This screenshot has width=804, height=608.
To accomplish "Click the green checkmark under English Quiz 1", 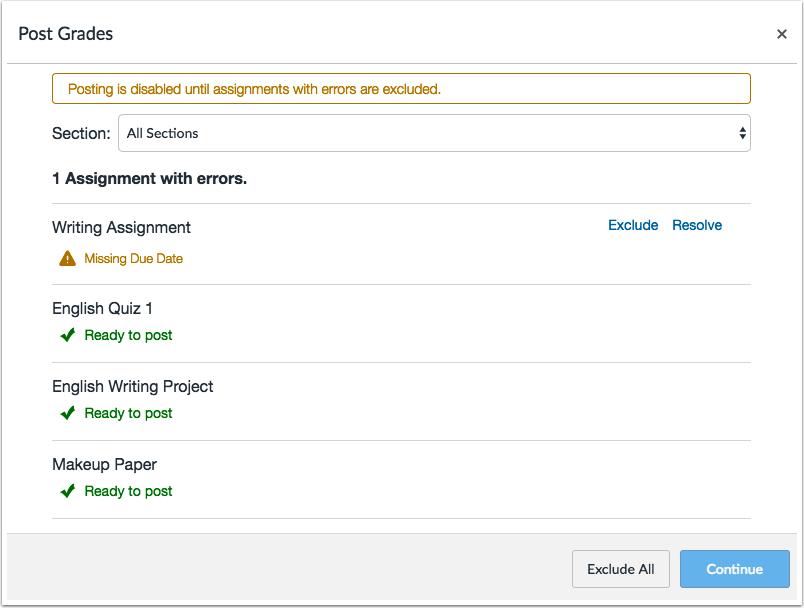I will point(67,335).
